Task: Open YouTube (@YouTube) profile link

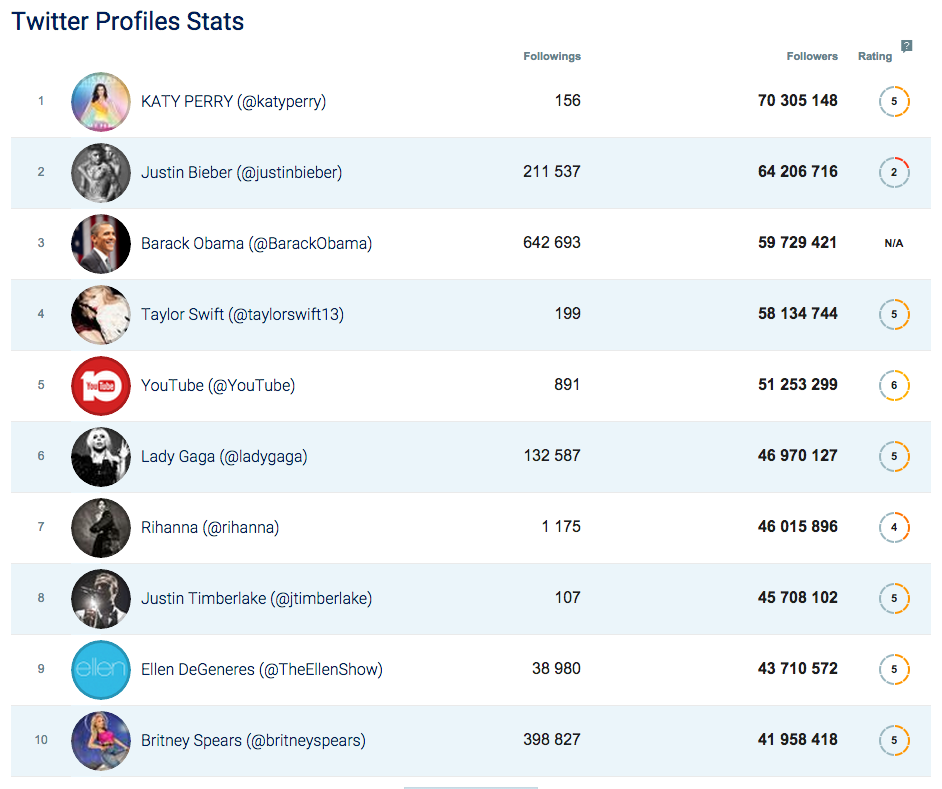Action: tap(218, 385)
